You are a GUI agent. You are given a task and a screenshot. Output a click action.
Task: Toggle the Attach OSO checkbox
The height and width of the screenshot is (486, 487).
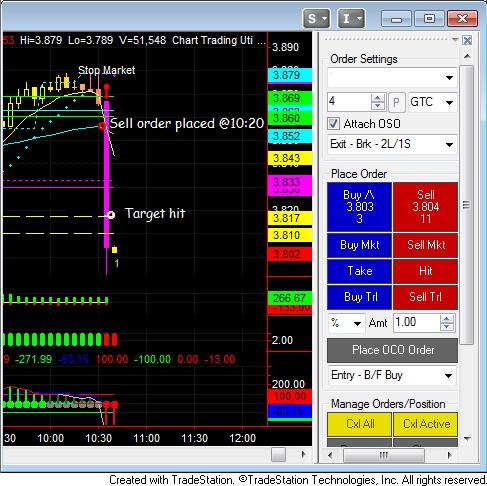[x=333, y=124]
